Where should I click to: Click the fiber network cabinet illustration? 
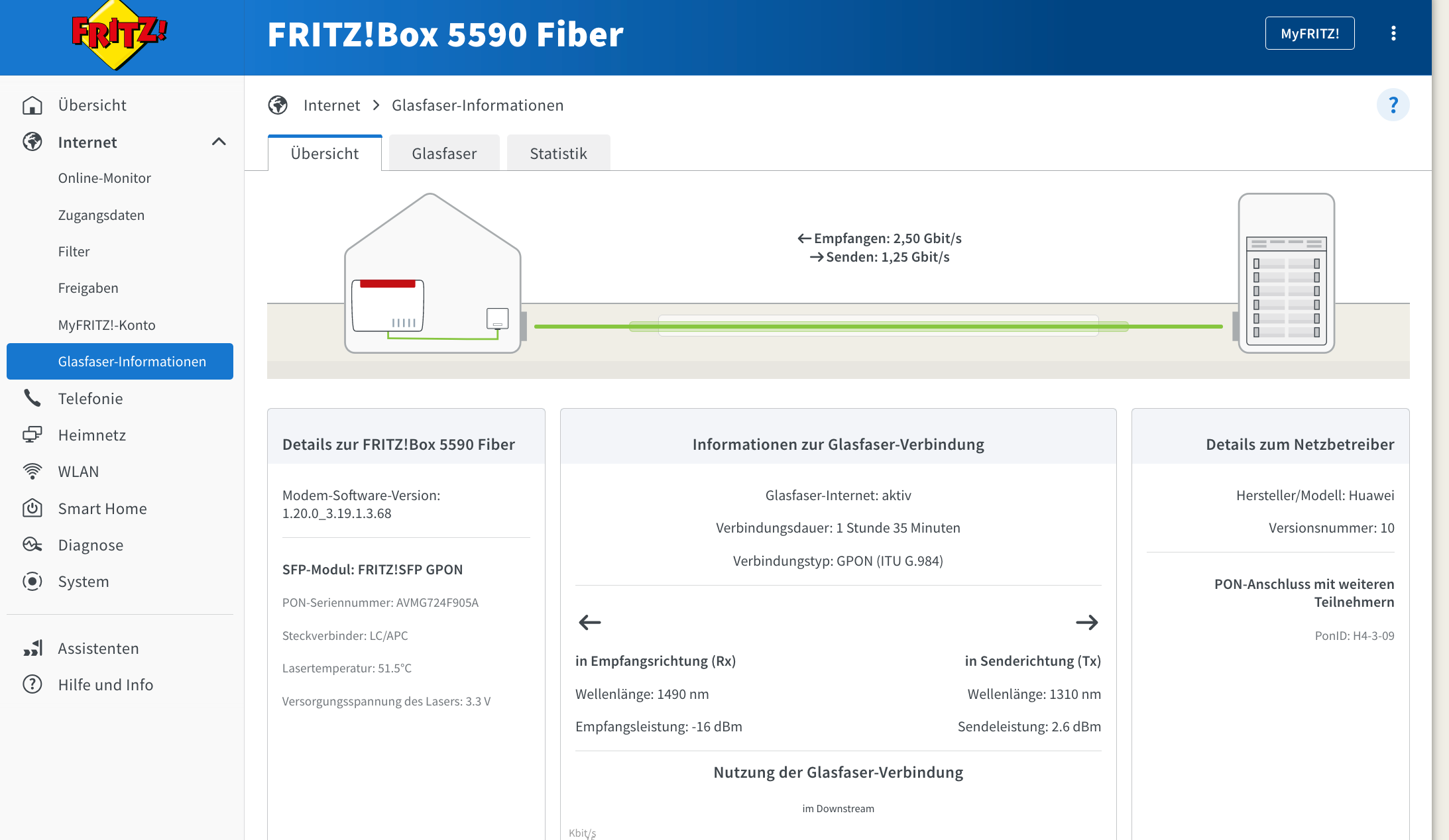[1286, 273]
